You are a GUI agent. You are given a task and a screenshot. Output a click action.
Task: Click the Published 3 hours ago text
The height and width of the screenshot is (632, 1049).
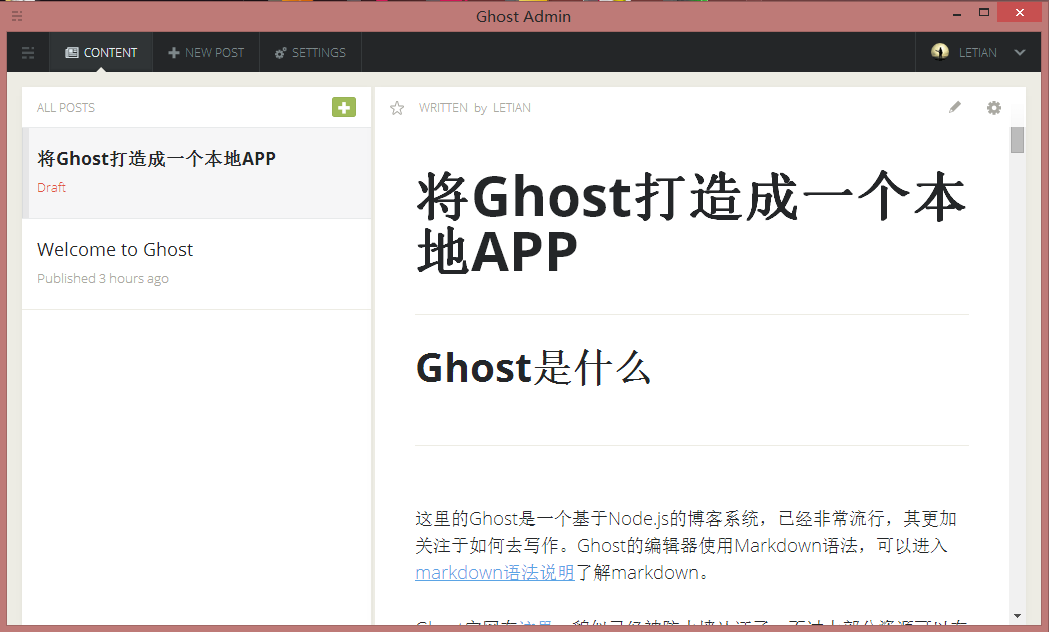point(103,278)
